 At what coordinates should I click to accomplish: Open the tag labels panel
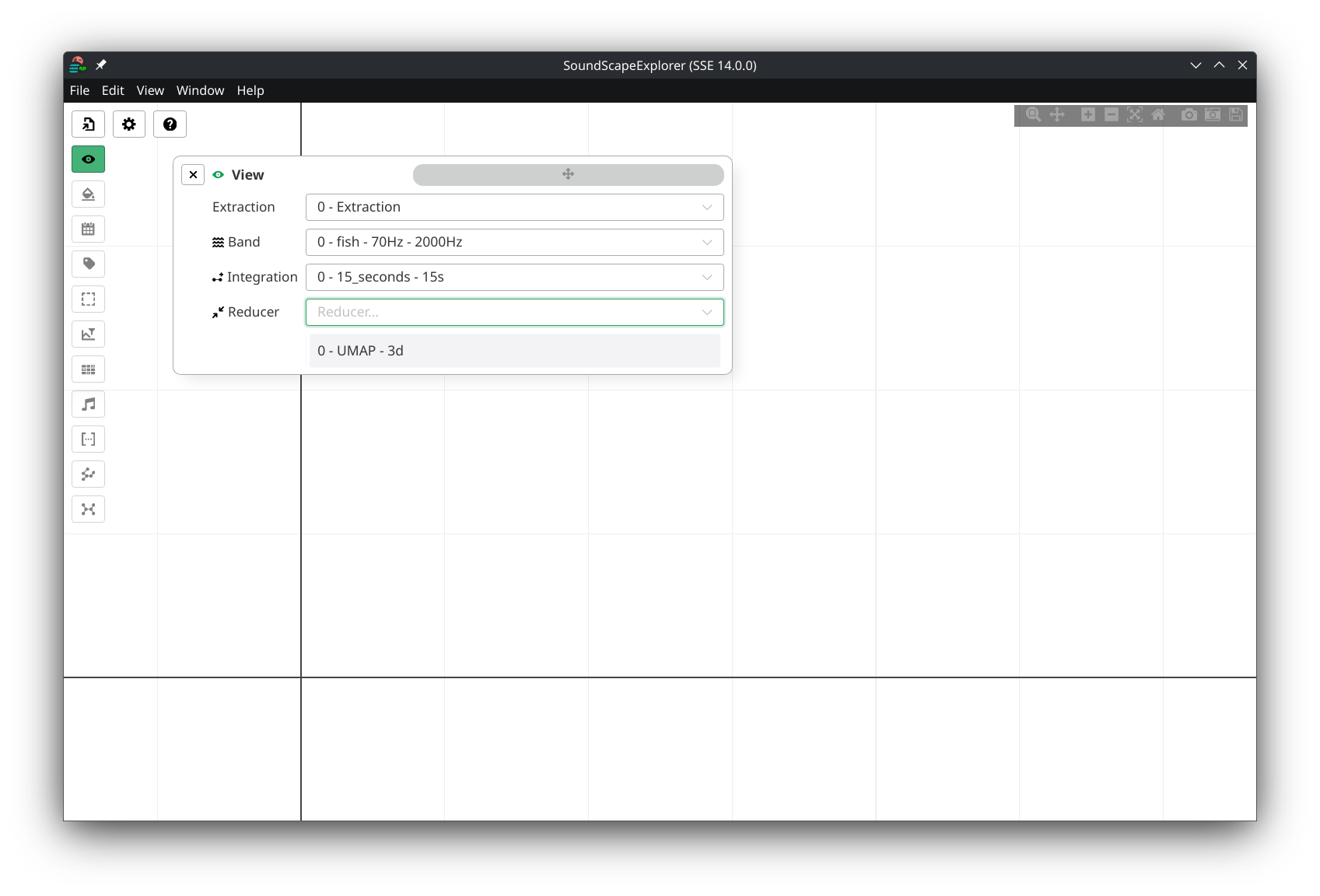(88, 264)
